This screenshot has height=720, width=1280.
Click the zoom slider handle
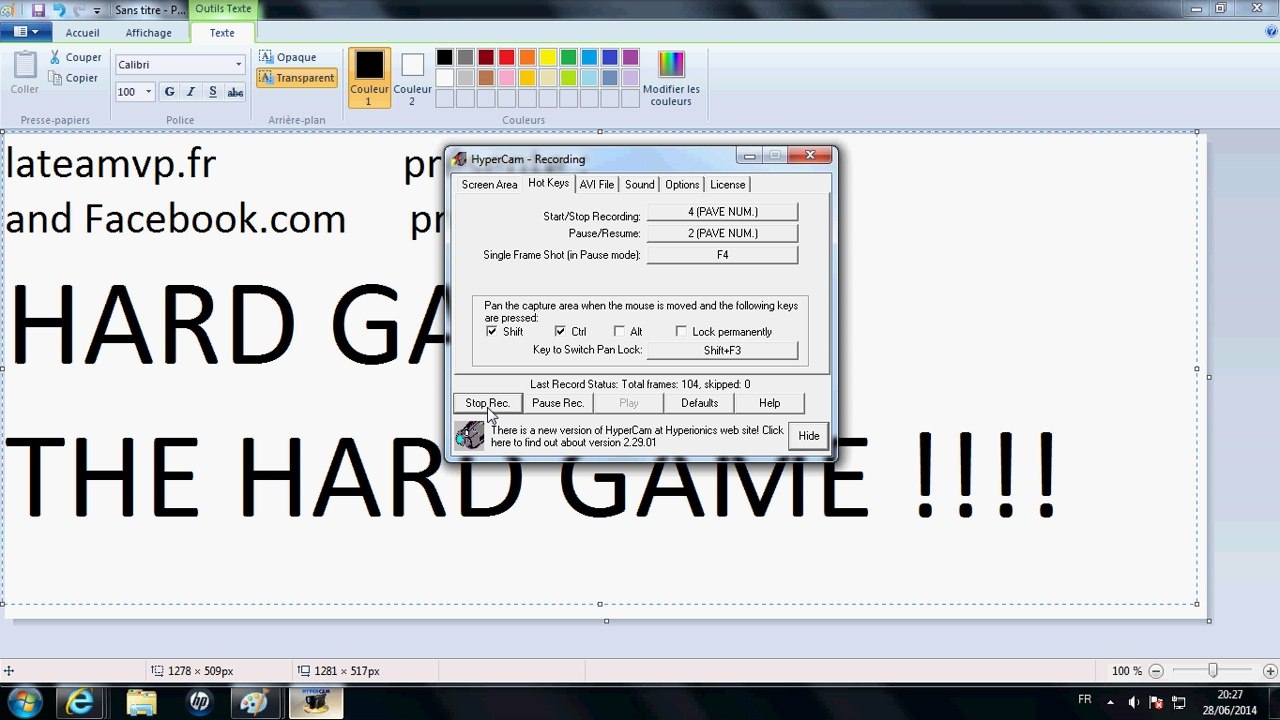click(1212, 671)
